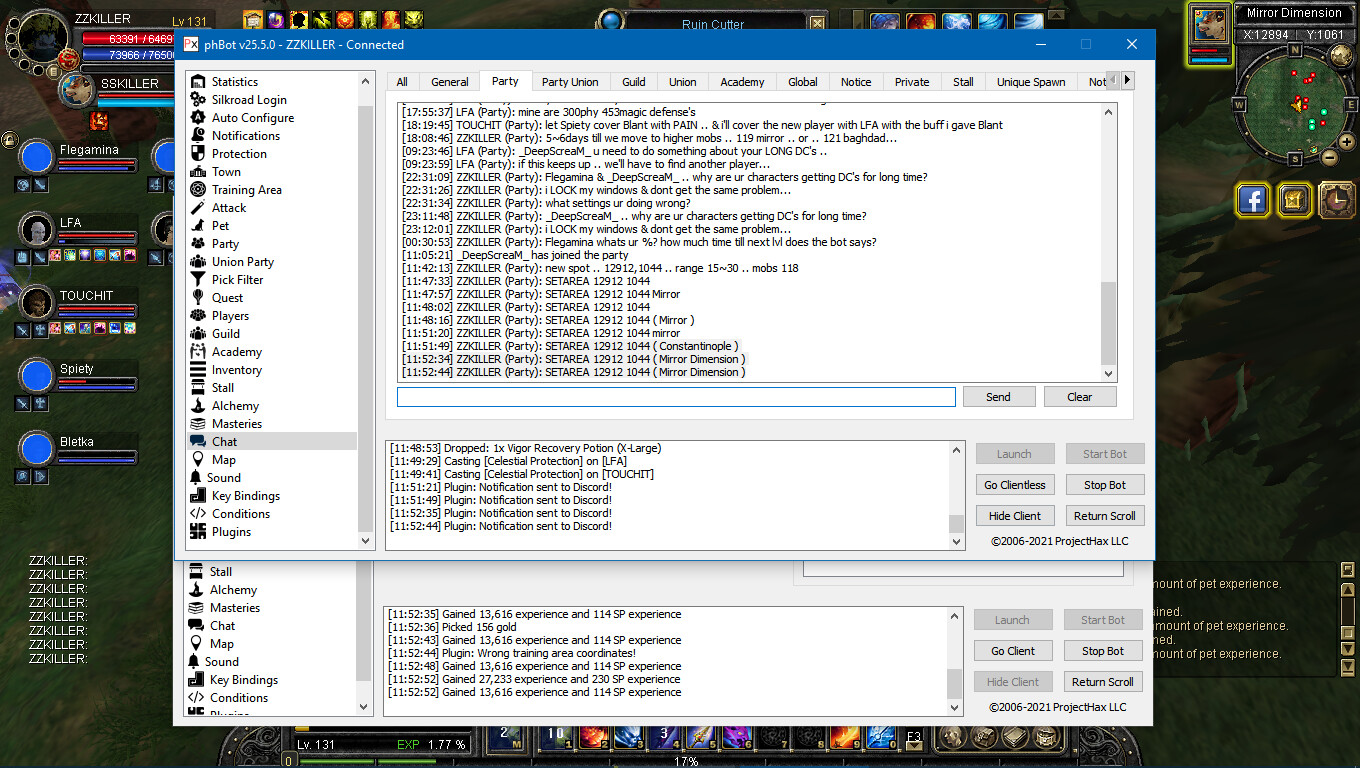Open the Inventory section

tap(236, 370)
